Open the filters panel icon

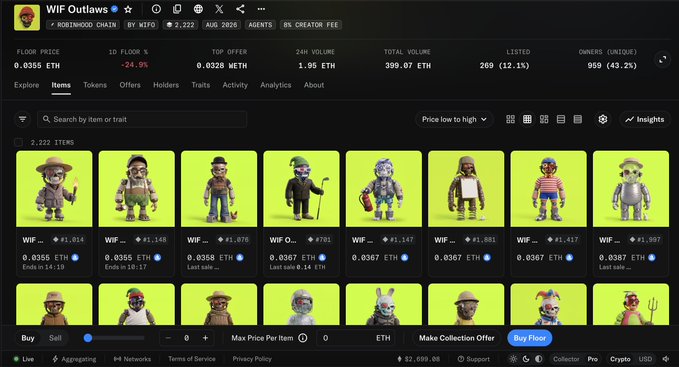(23, 119)
